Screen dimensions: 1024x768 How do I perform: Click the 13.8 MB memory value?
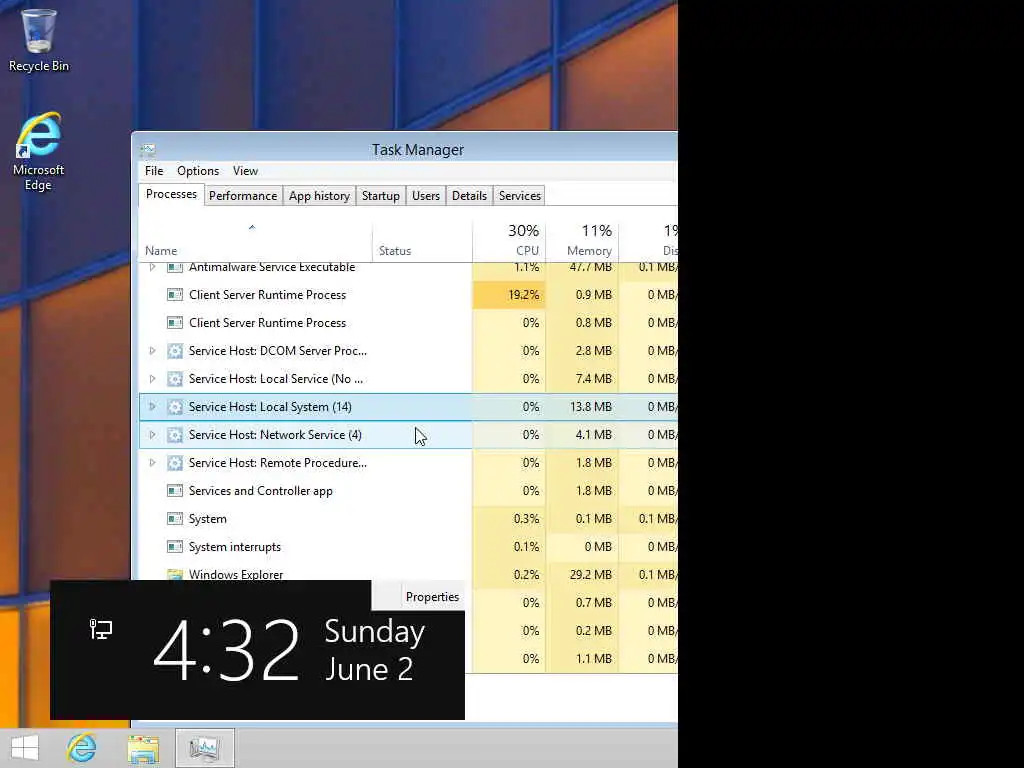point(590,407)
